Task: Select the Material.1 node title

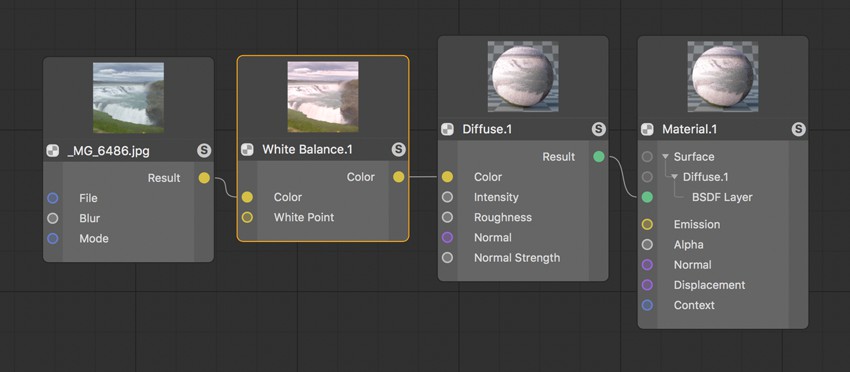Action: click(x=690, y=129)
